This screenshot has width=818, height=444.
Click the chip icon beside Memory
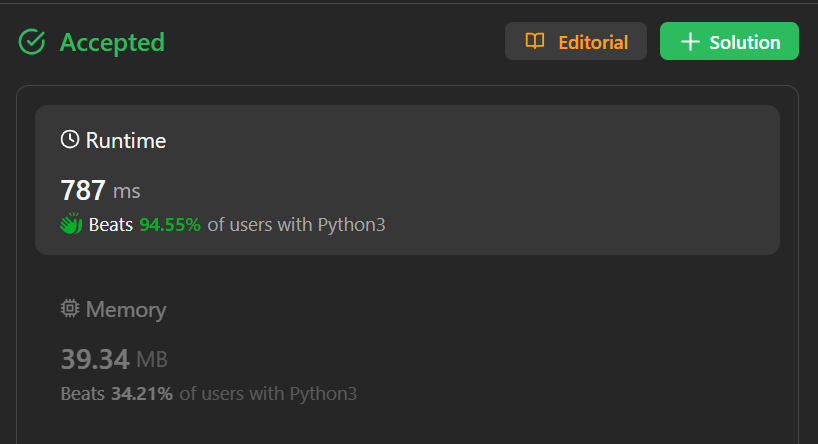[x=70, y=309]
